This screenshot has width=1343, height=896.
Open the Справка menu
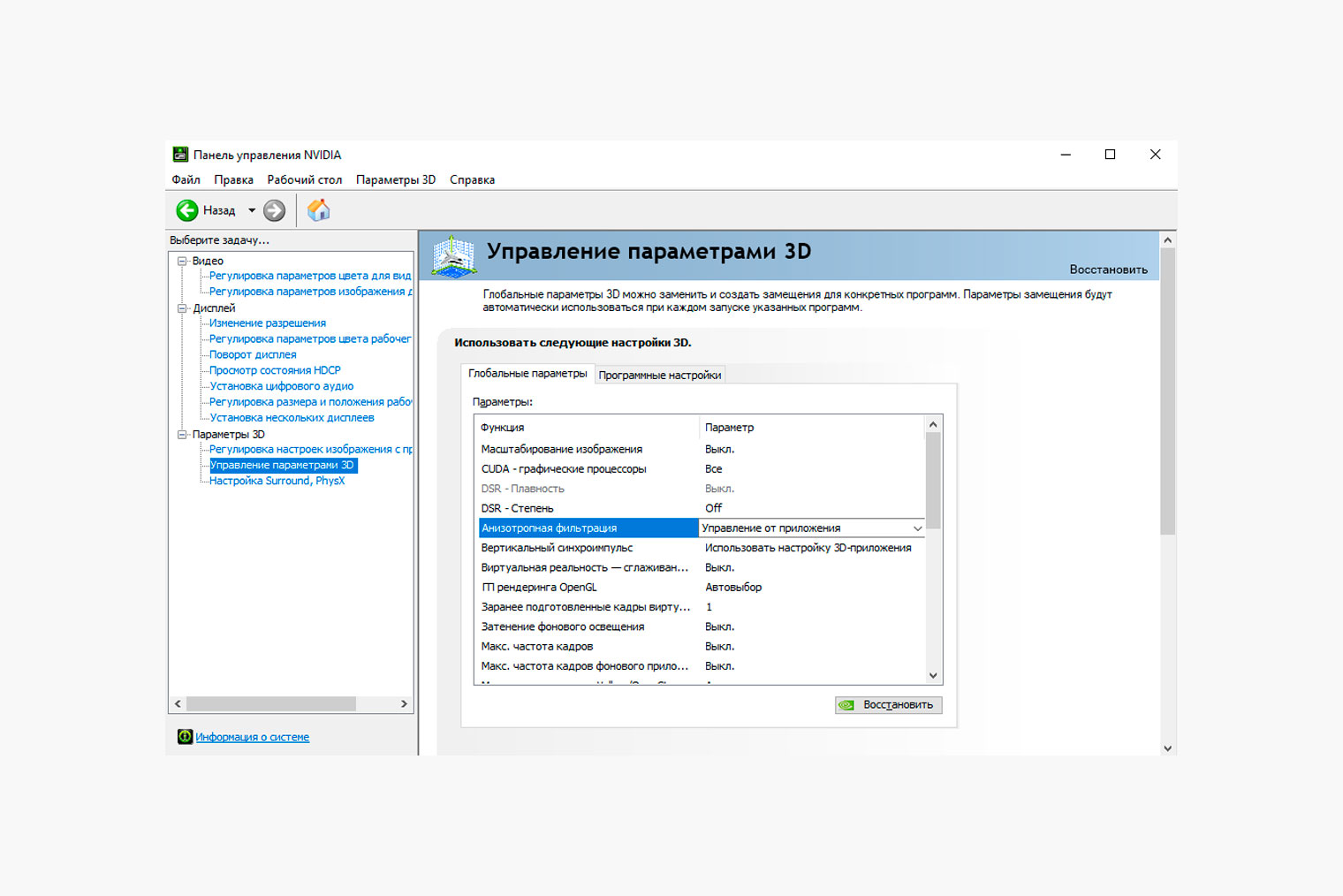pos(472,179)
